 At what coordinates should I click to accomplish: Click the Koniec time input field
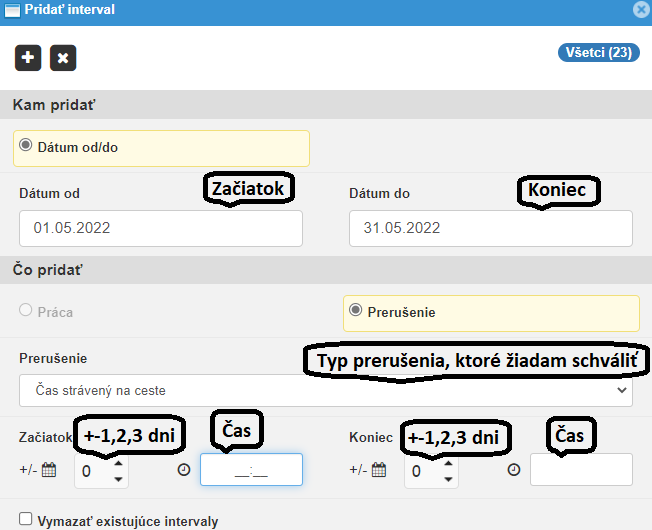[581, 470]
